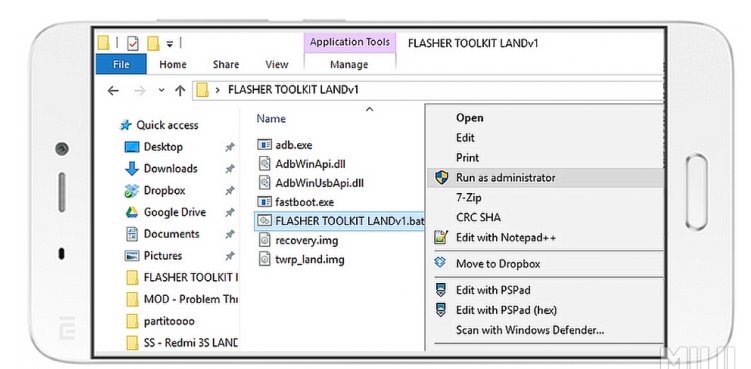The width and height of the screenshot is (751, 369).
Task: Navigate up one folder with up arrow
Action: (x=180, y=90)
